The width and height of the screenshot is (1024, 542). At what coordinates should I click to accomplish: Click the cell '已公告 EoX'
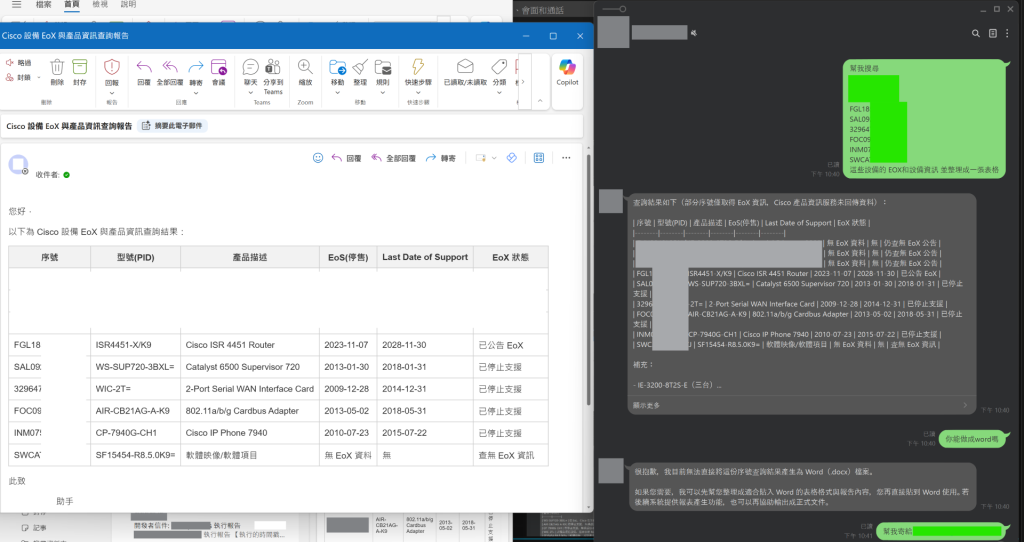501,345
